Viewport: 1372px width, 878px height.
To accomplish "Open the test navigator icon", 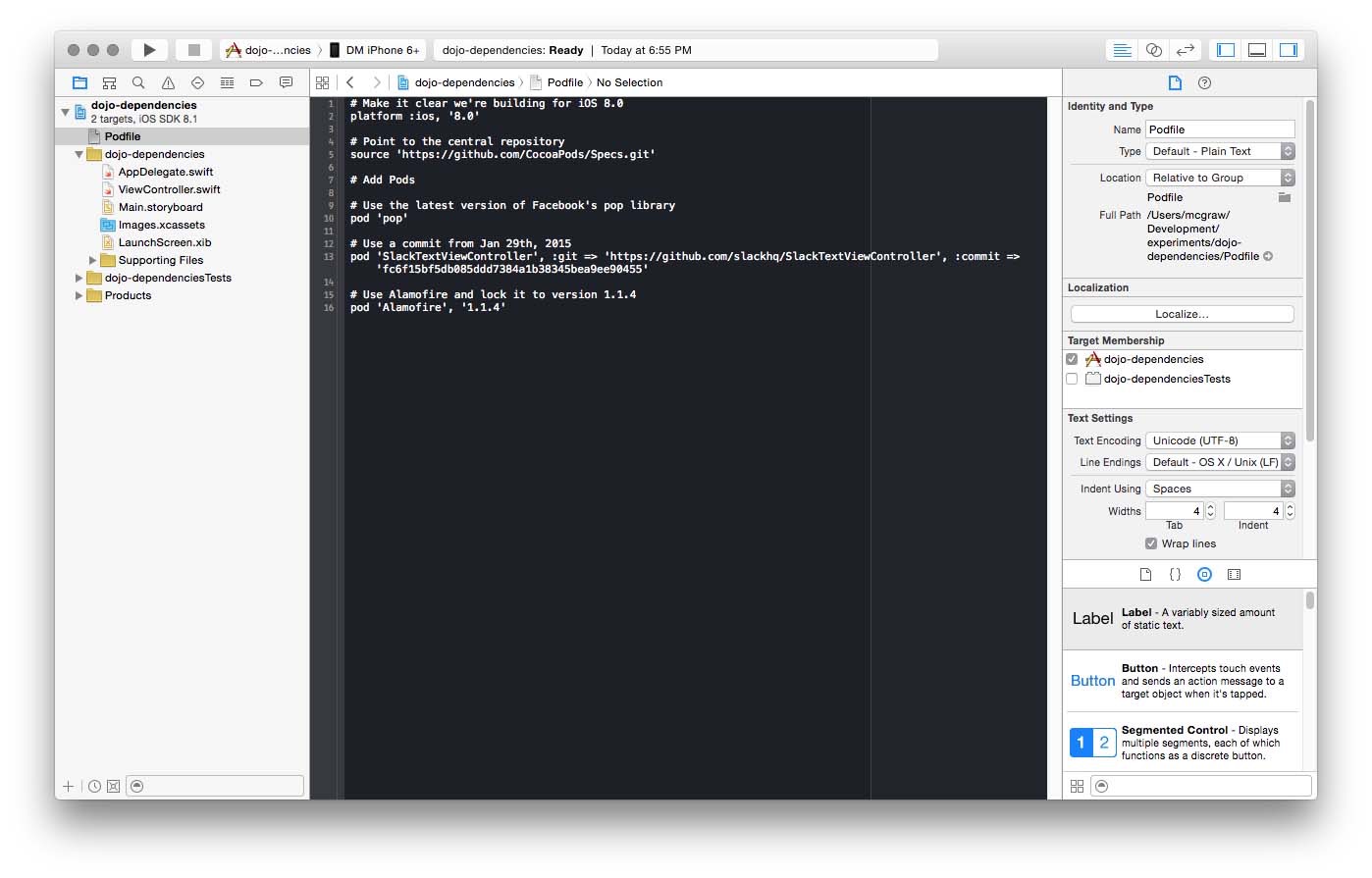I will (197, 82).
